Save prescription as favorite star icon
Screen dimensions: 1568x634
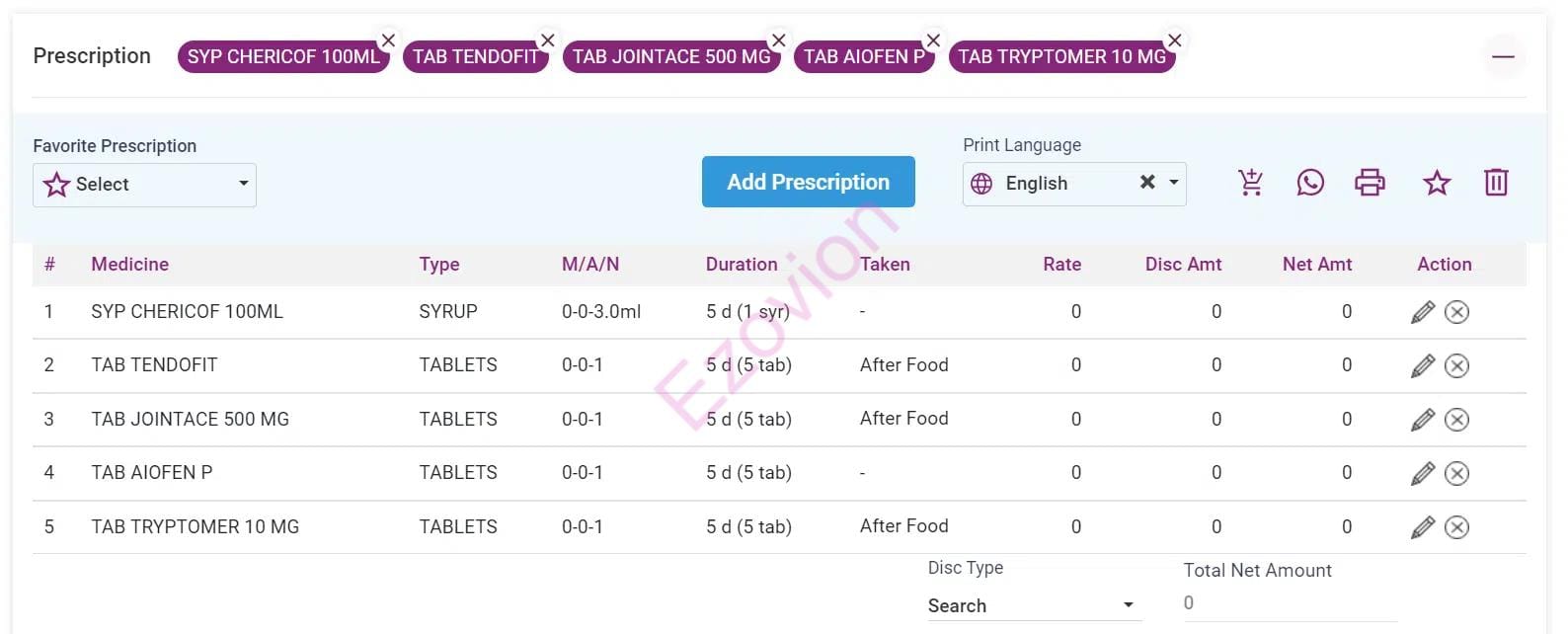pos(1437,183)
